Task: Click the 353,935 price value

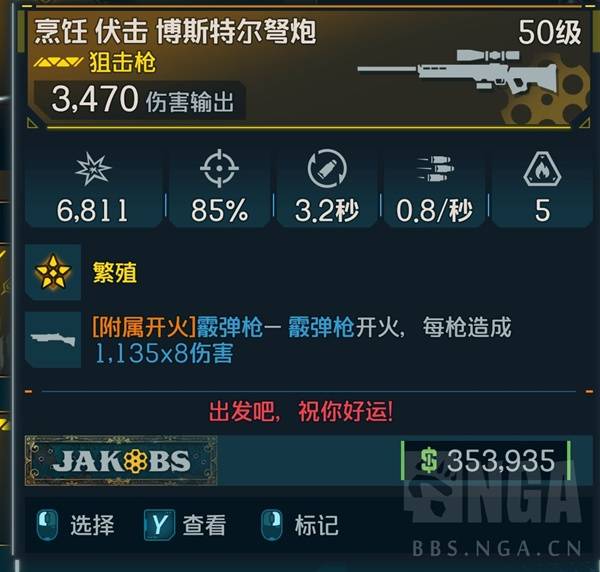Action: coord(501,460)
